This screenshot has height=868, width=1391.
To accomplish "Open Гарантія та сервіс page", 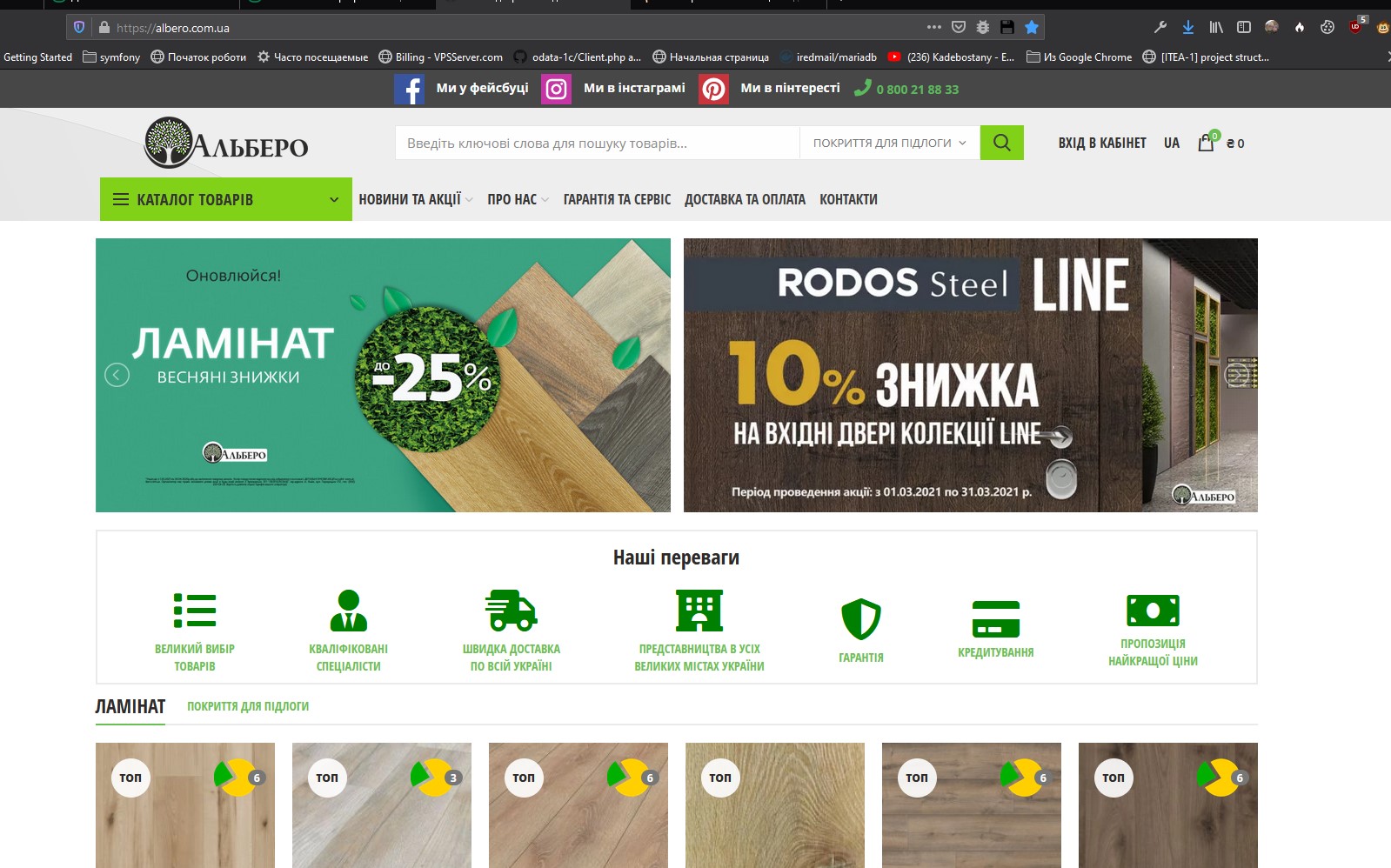I will (617, 199).
